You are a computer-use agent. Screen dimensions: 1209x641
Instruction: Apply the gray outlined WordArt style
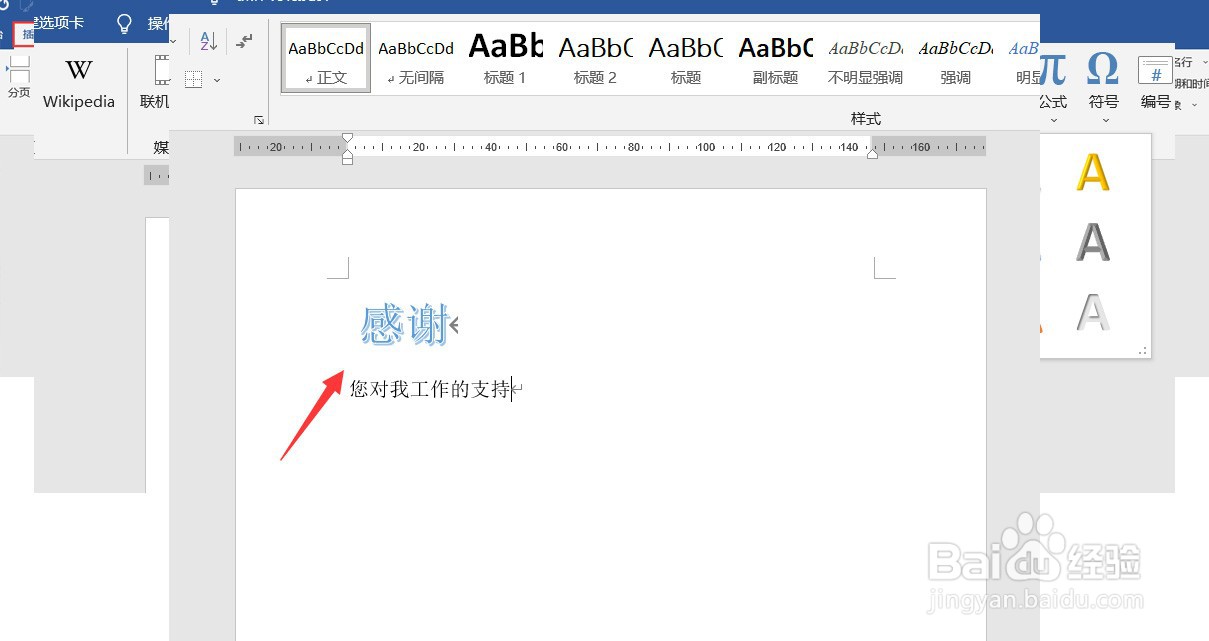(x=1094, y=313)
